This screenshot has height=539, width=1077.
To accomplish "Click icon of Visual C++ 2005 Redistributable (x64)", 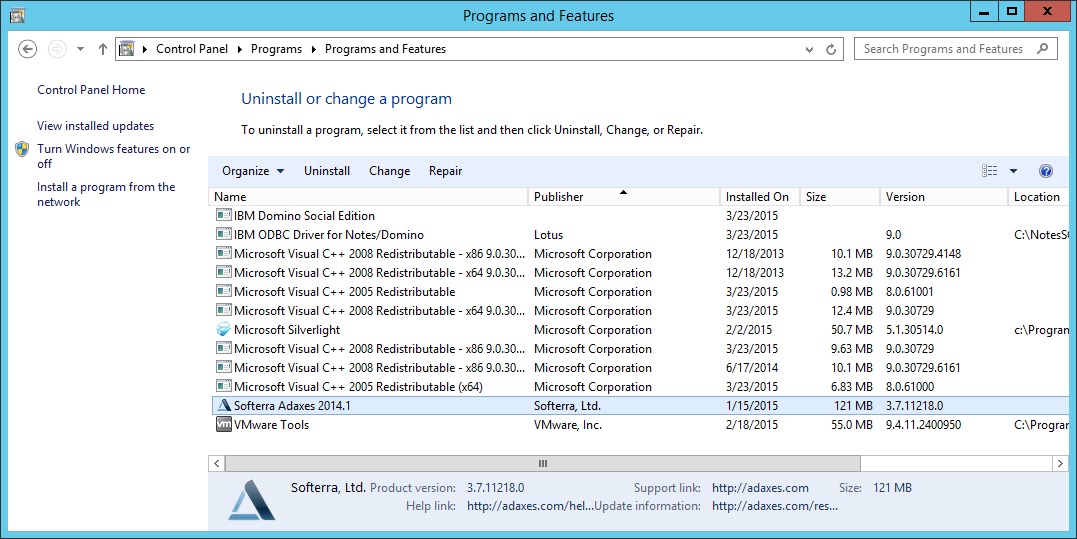I will coord(223,386).
